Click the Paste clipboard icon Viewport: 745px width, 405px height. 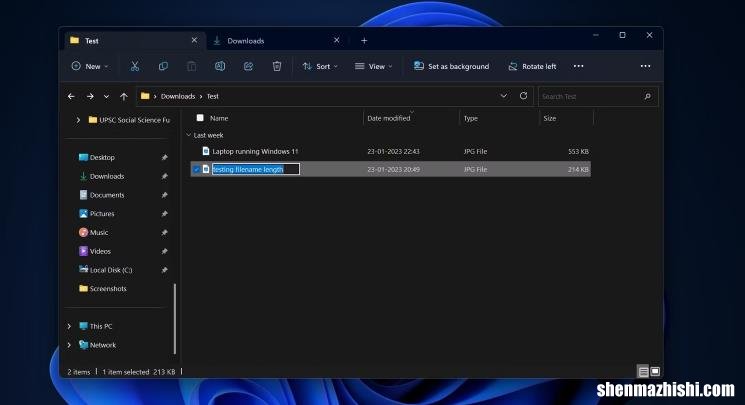pos(191,66)
